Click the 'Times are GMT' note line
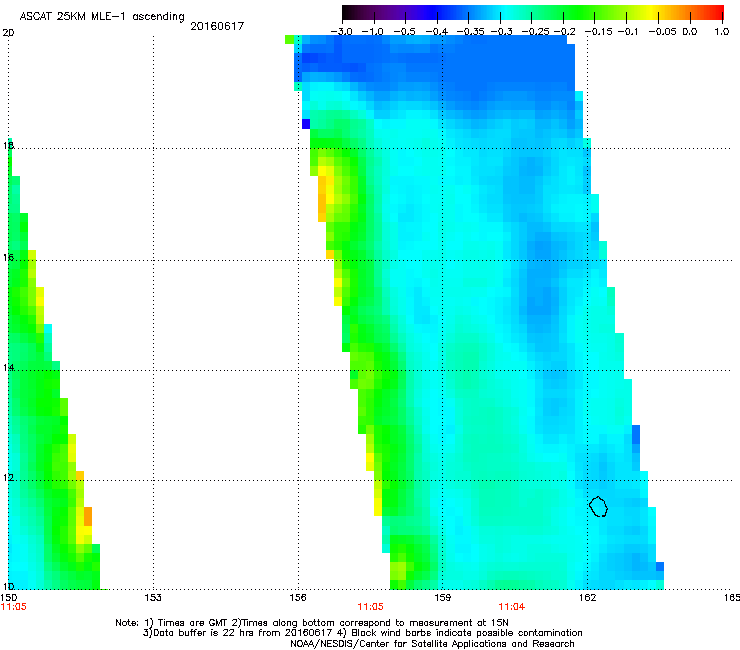This screenshot has height=650, width=740. tap(312, 623)
